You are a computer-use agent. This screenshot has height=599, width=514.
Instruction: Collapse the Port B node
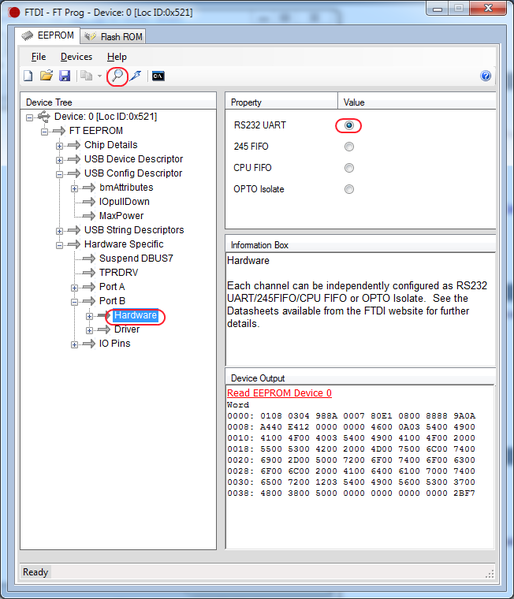pos(74,302)
